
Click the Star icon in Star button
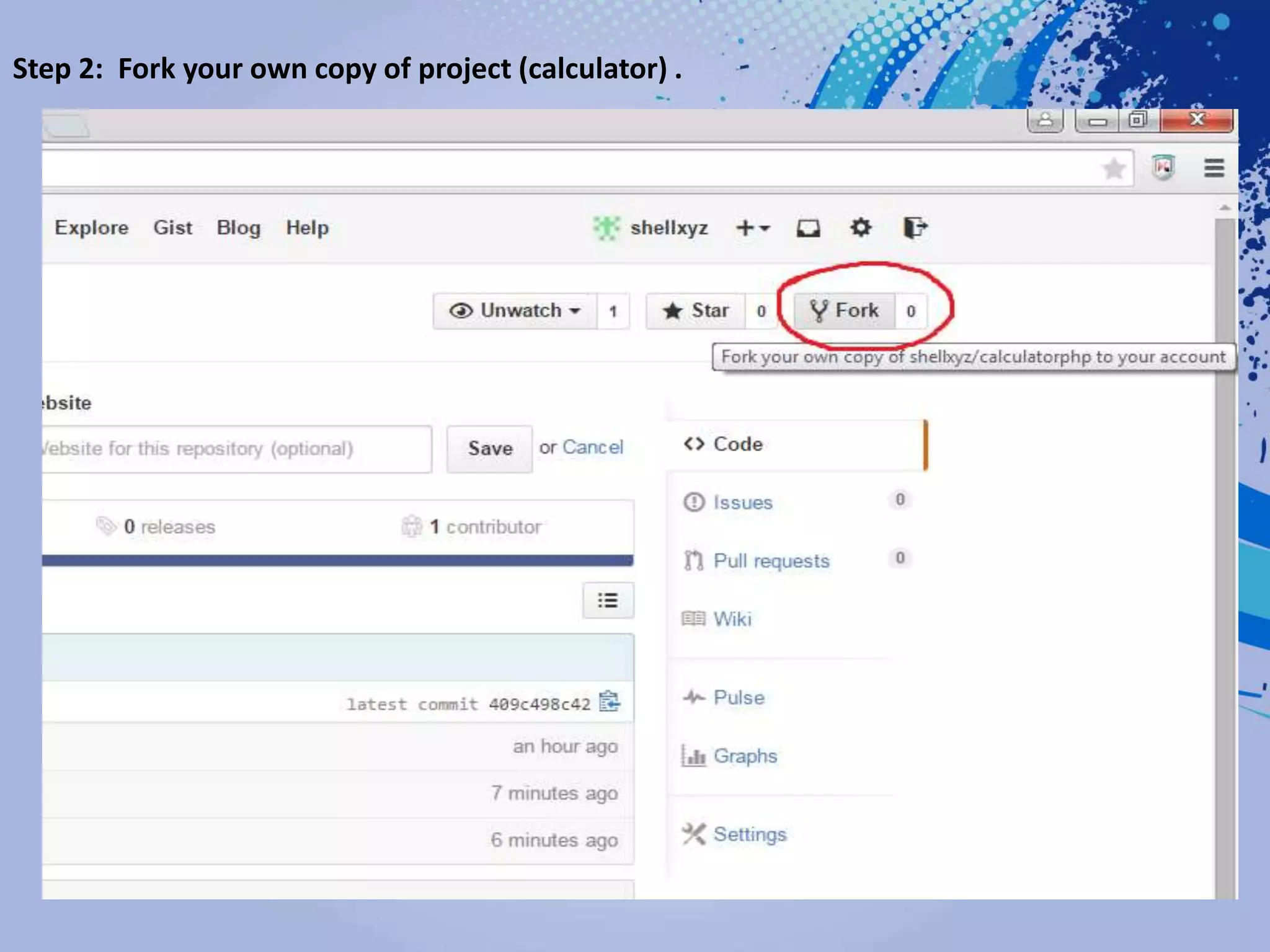tap(673, 311)
